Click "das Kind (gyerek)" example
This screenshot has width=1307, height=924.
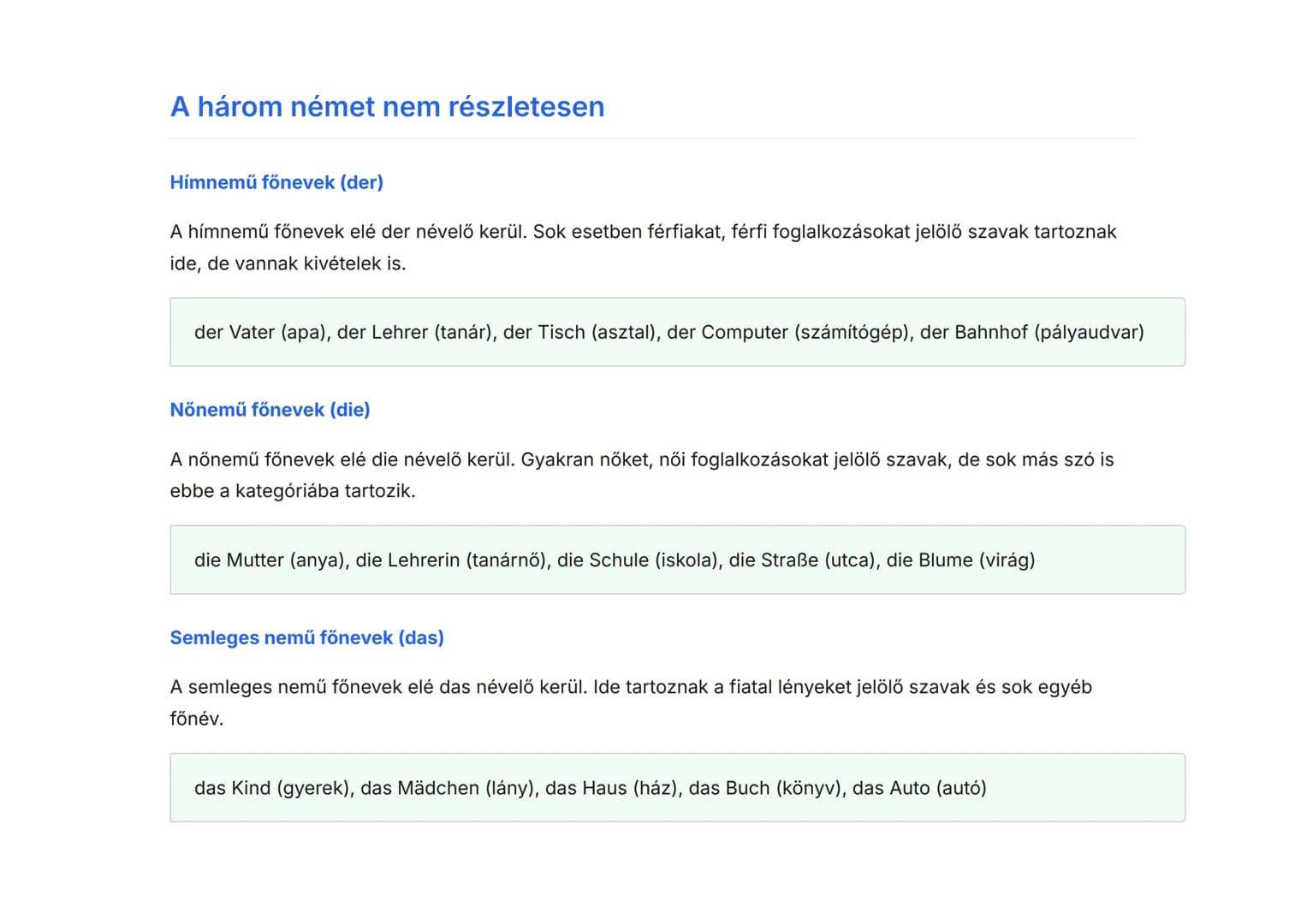[272, 788]
